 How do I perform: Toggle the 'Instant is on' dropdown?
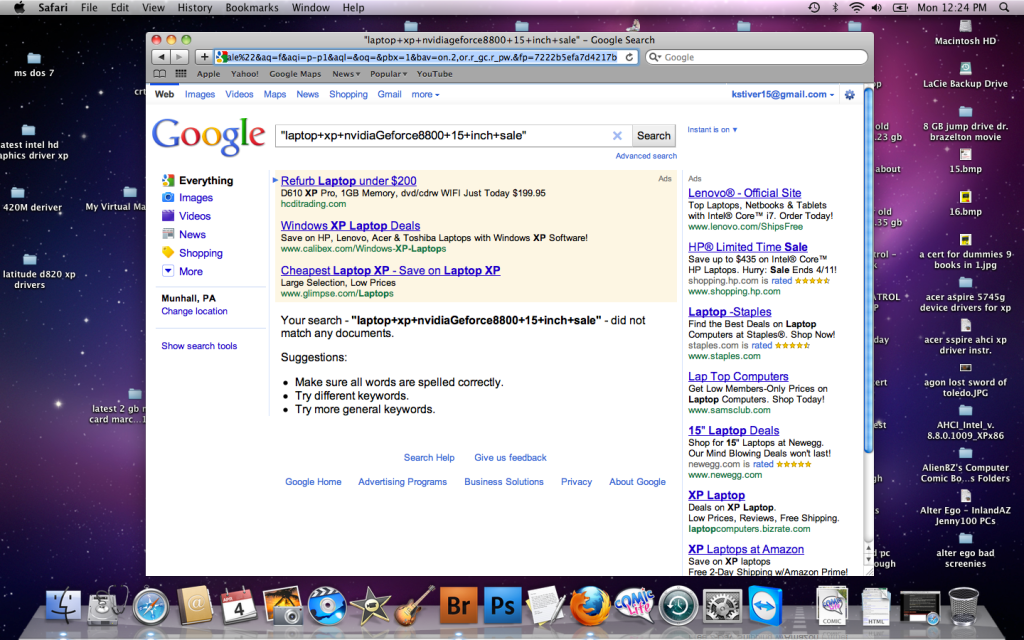pyautogui.click(x=712, y=130)
